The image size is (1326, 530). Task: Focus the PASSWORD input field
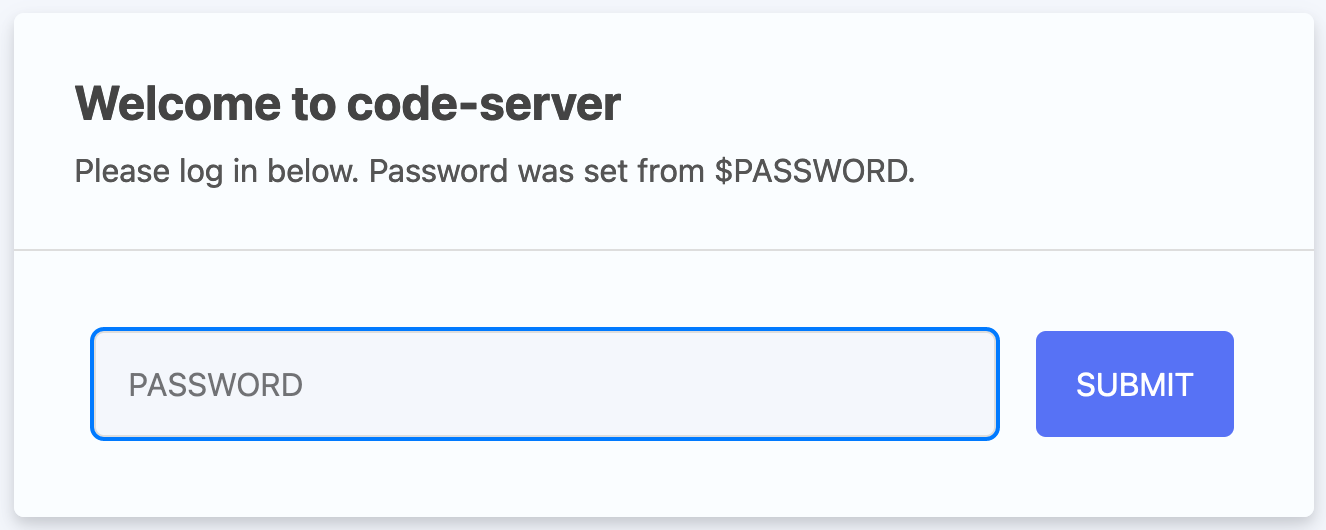pos(544,384)
